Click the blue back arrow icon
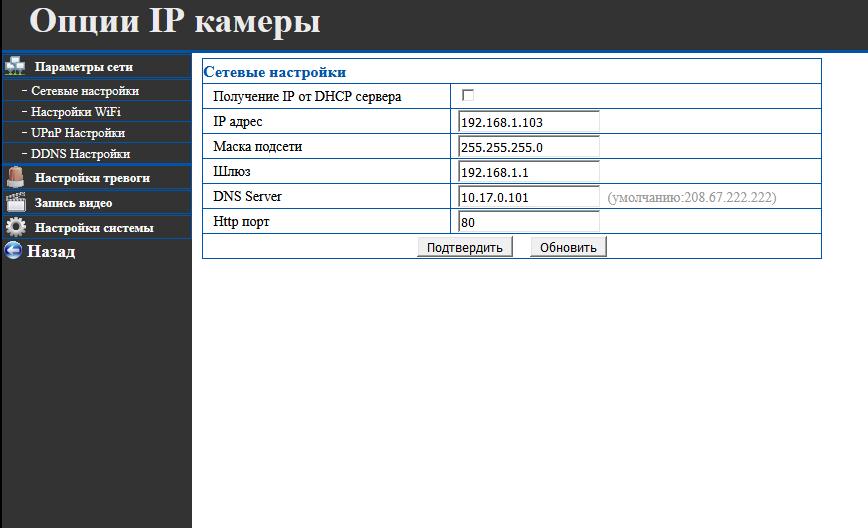This screenshot has width=868, height=528. (13, 251)
